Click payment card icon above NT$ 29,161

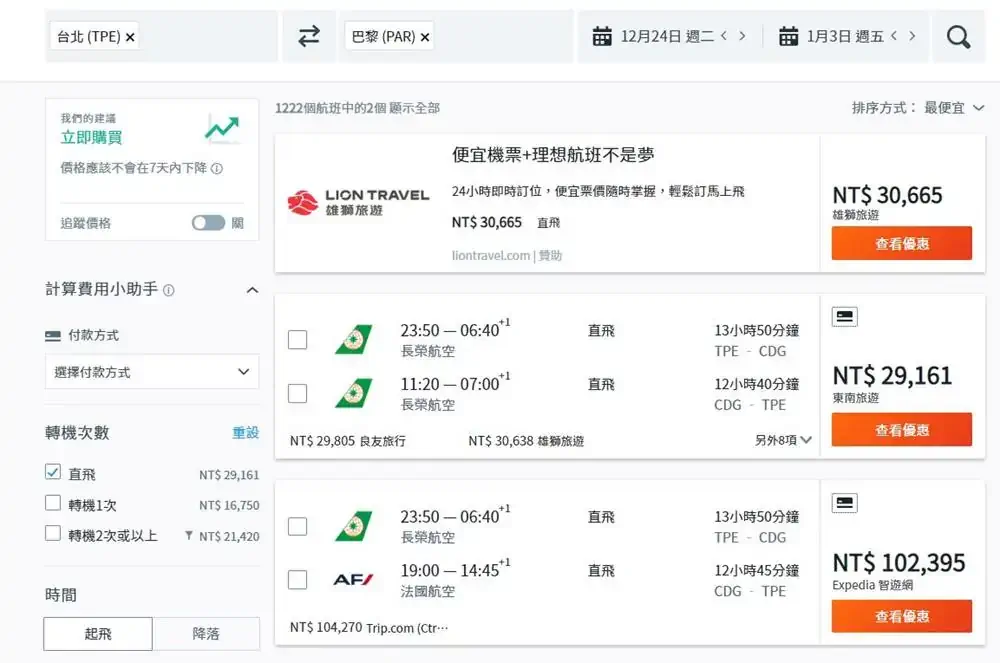(x=844, y=316)
